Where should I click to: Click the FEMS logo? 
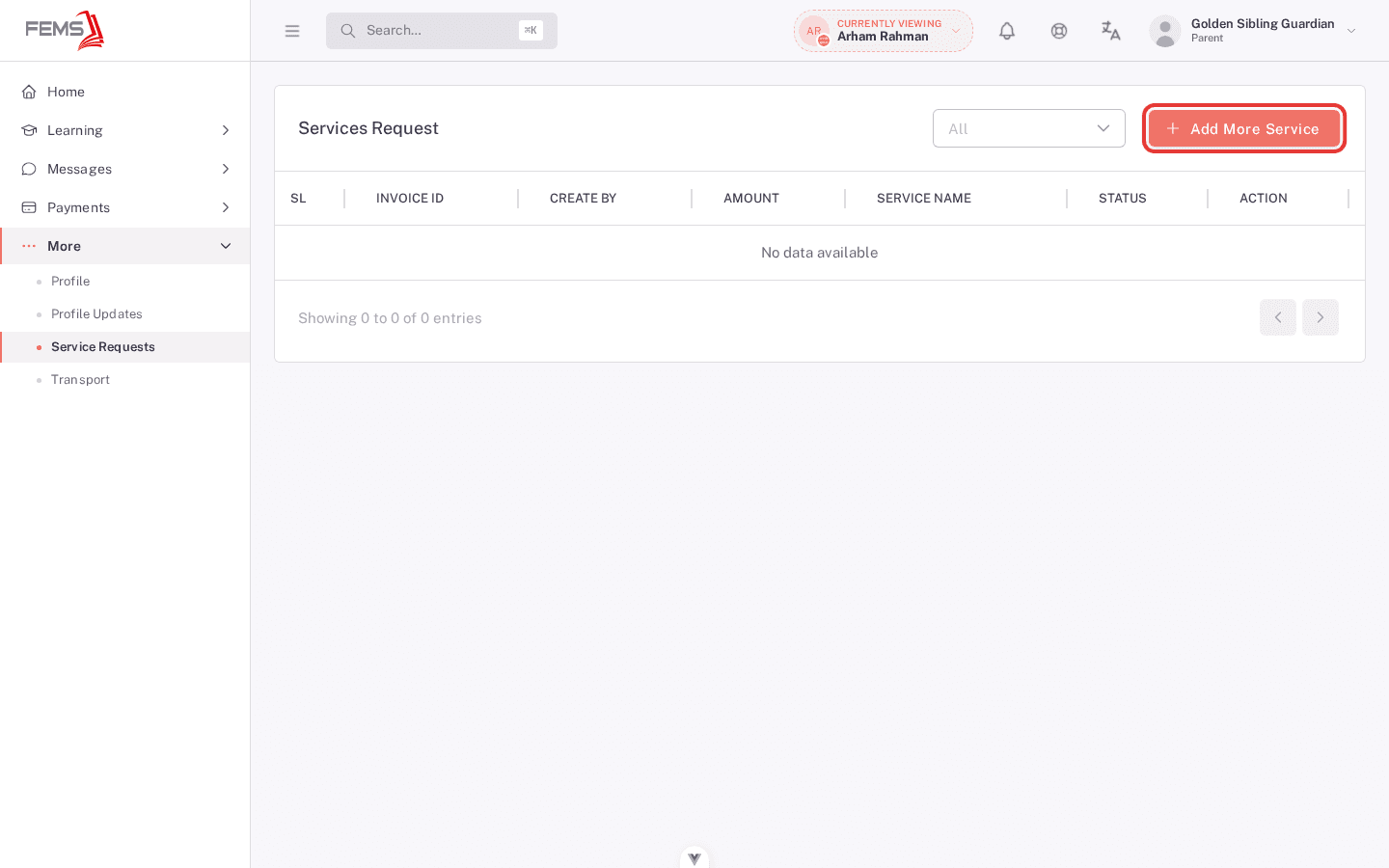point(65,30)
